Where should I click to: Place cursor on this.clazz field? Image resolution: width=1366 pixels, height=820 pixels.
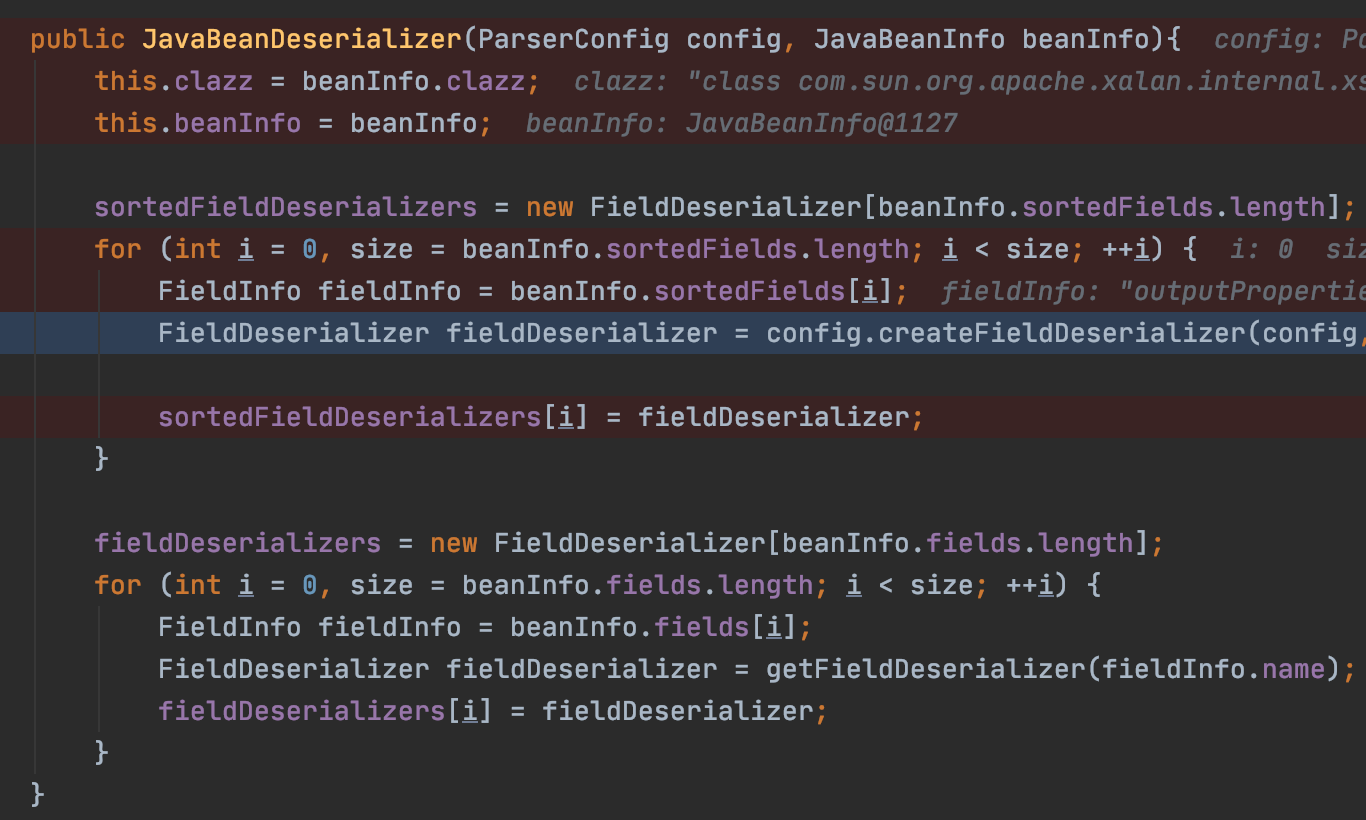tap(213, 82)
